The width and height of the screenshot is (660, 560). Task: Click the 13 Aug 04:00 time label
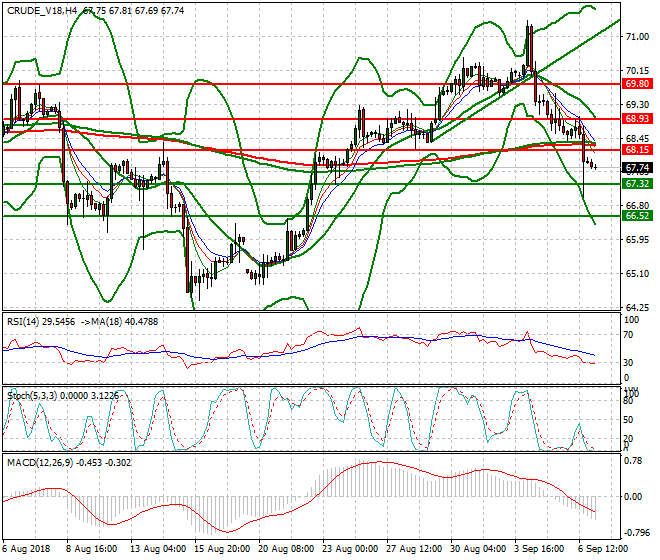158,549
